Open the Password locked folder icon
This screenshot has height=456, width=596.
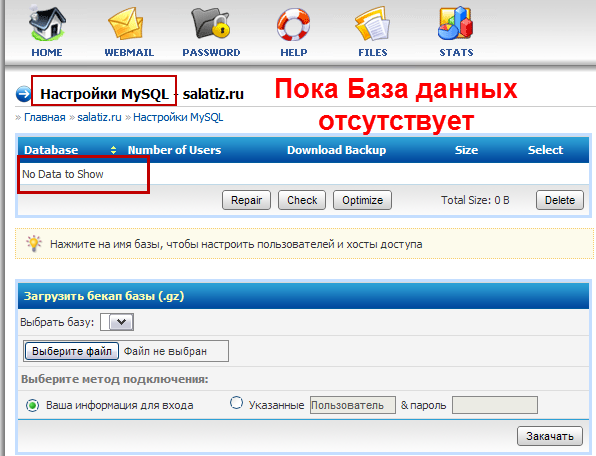(211, 23)
